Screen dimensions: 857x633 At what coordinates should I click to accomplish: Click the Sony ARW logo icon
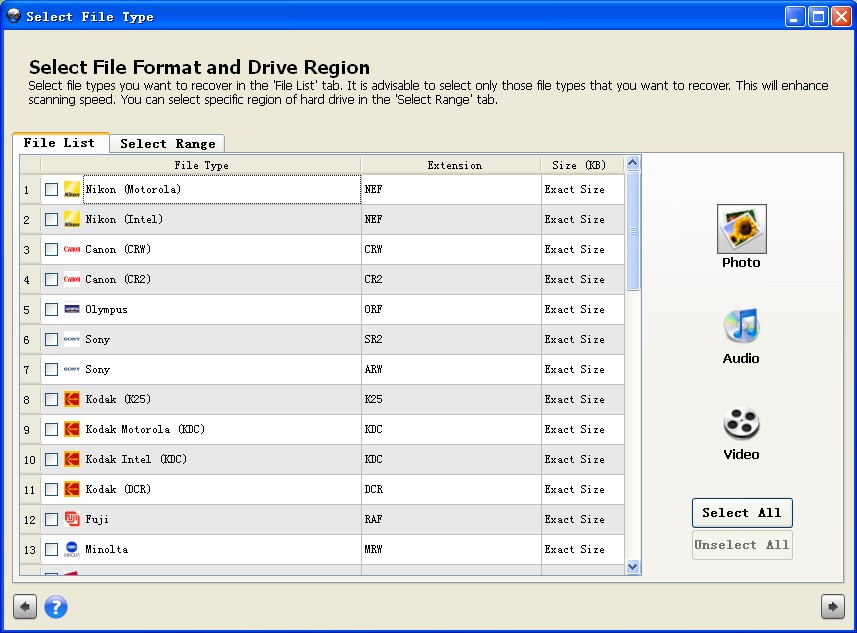[72, 370]
